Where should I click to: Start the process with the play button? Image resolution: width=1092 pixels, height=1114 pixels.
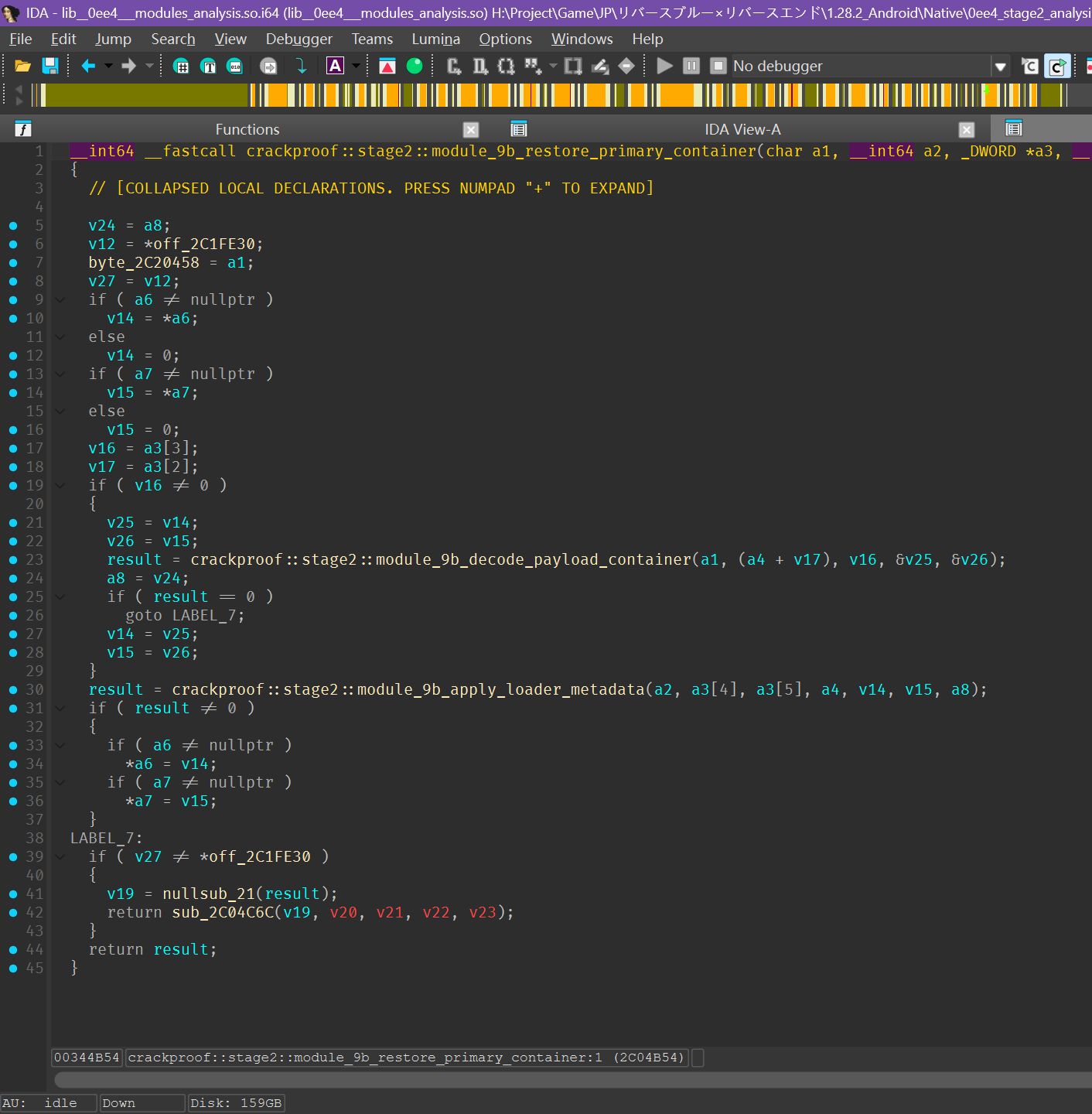tap(664, 67)
